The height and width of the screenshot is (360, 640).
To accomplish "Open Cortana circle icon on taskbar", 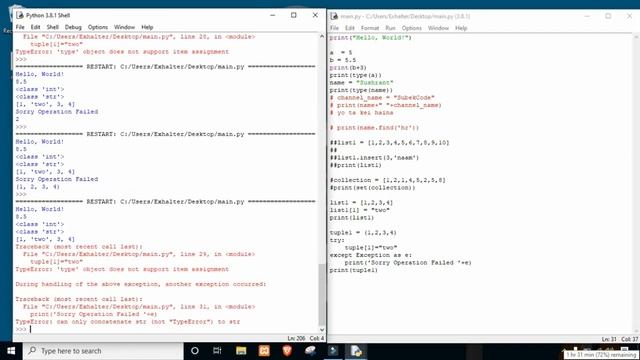I will click(x=195, y=351).
